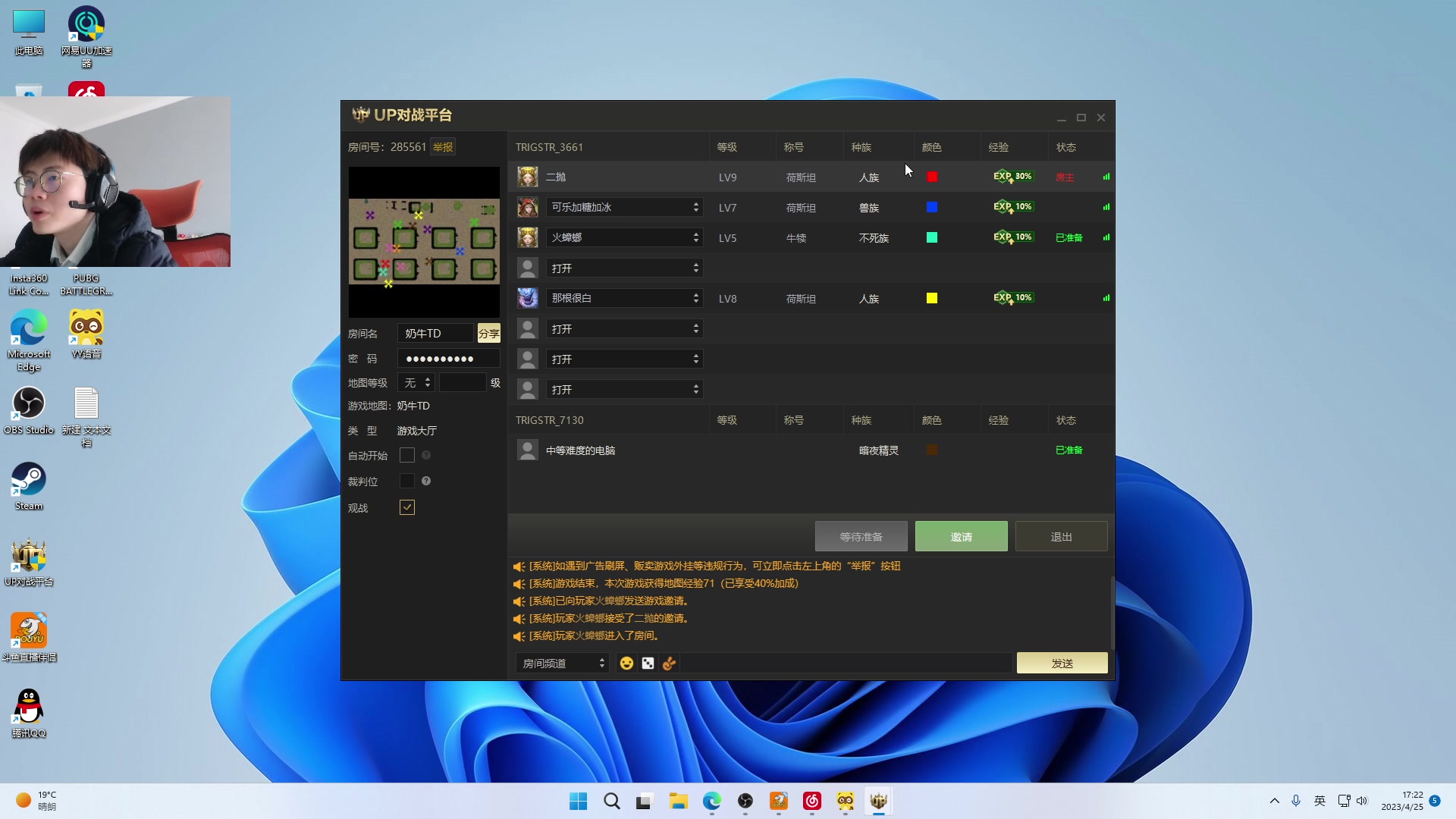Toggle the 自动开始 checkbox
Screen dimensions: 1456x819
pos(407,455)
